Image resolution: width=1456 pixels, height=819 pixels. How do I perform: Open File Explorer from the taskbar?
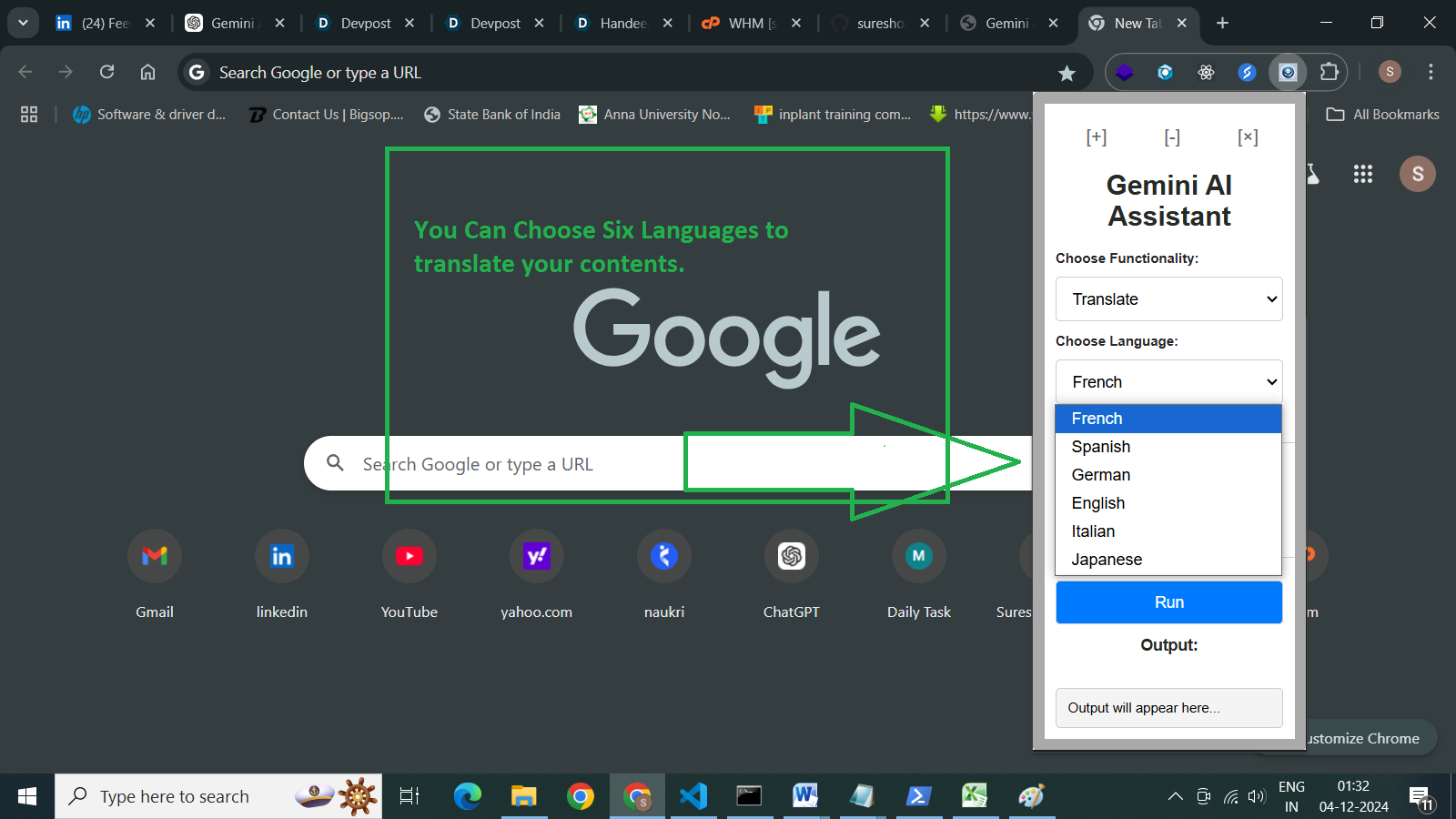click(x=524, y=796)
